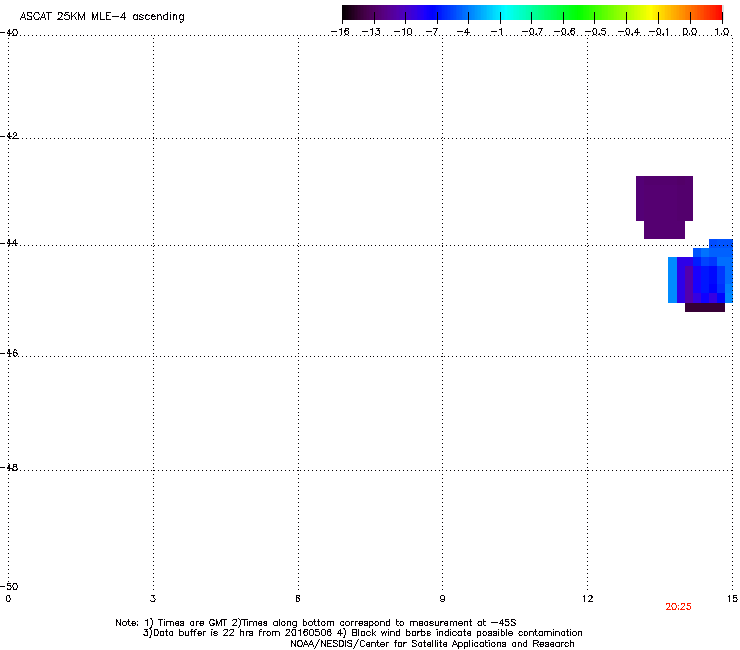This screenshot has height=650, width=740.
Task: Click the -0.1 color scale label
Action: click(659, 32)
